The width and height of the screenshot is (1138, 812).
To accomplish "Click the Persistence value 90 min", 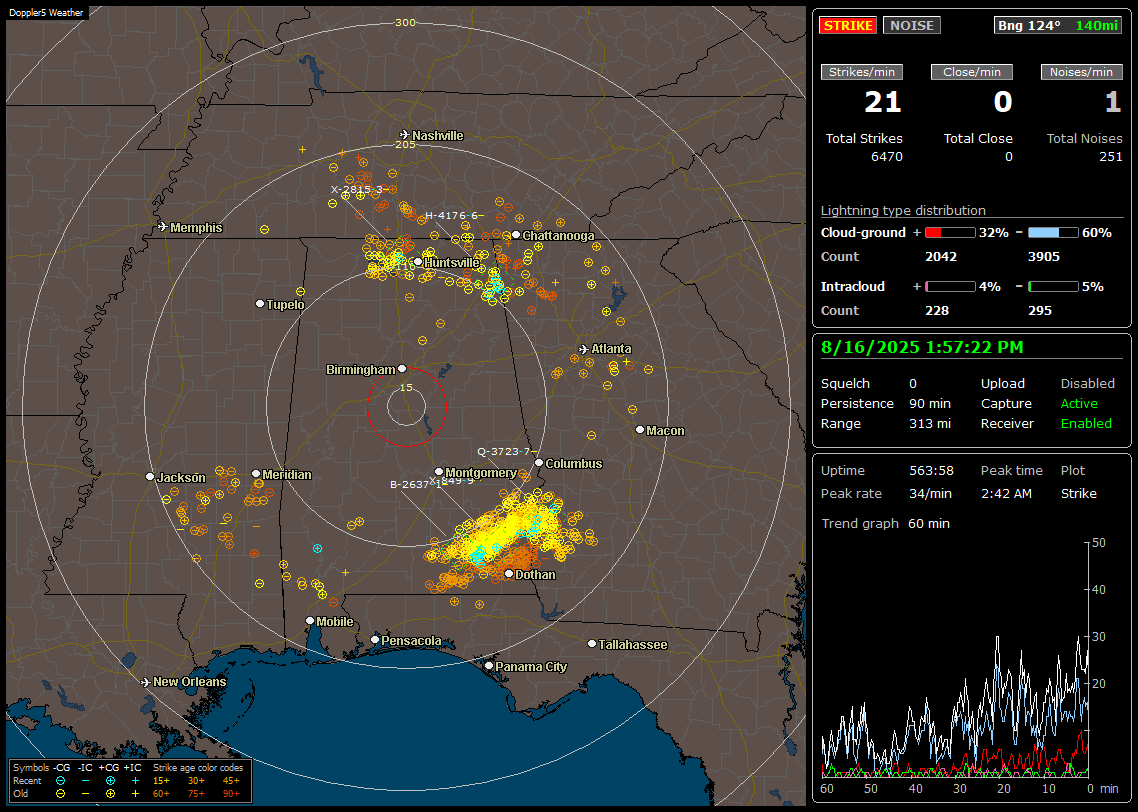I will 930,403.
